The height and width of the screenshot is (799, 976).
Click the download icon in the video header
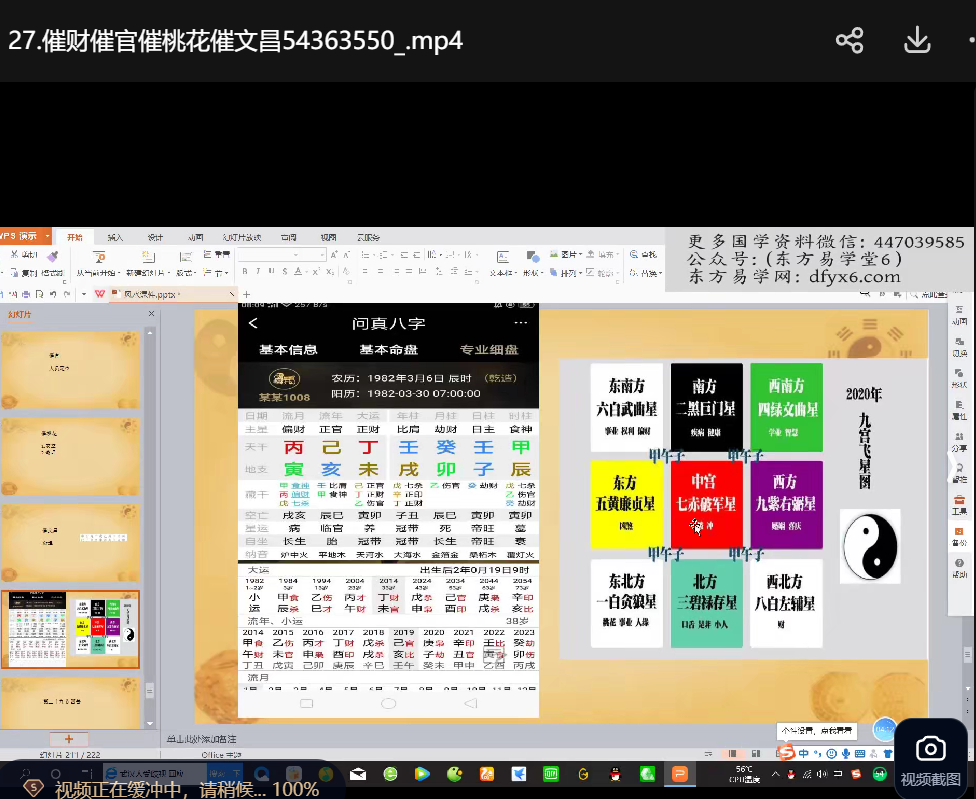click(x=917, y=40)
